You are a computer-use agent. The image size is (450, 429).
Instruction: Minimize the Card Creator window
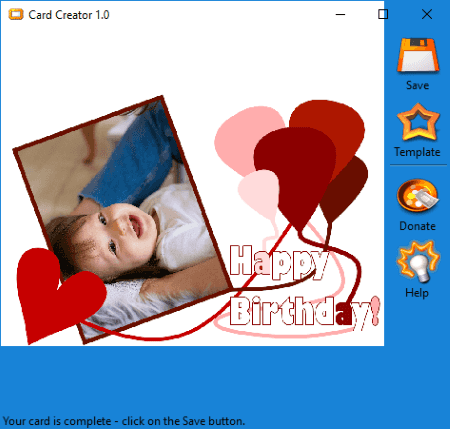(340, 14)
